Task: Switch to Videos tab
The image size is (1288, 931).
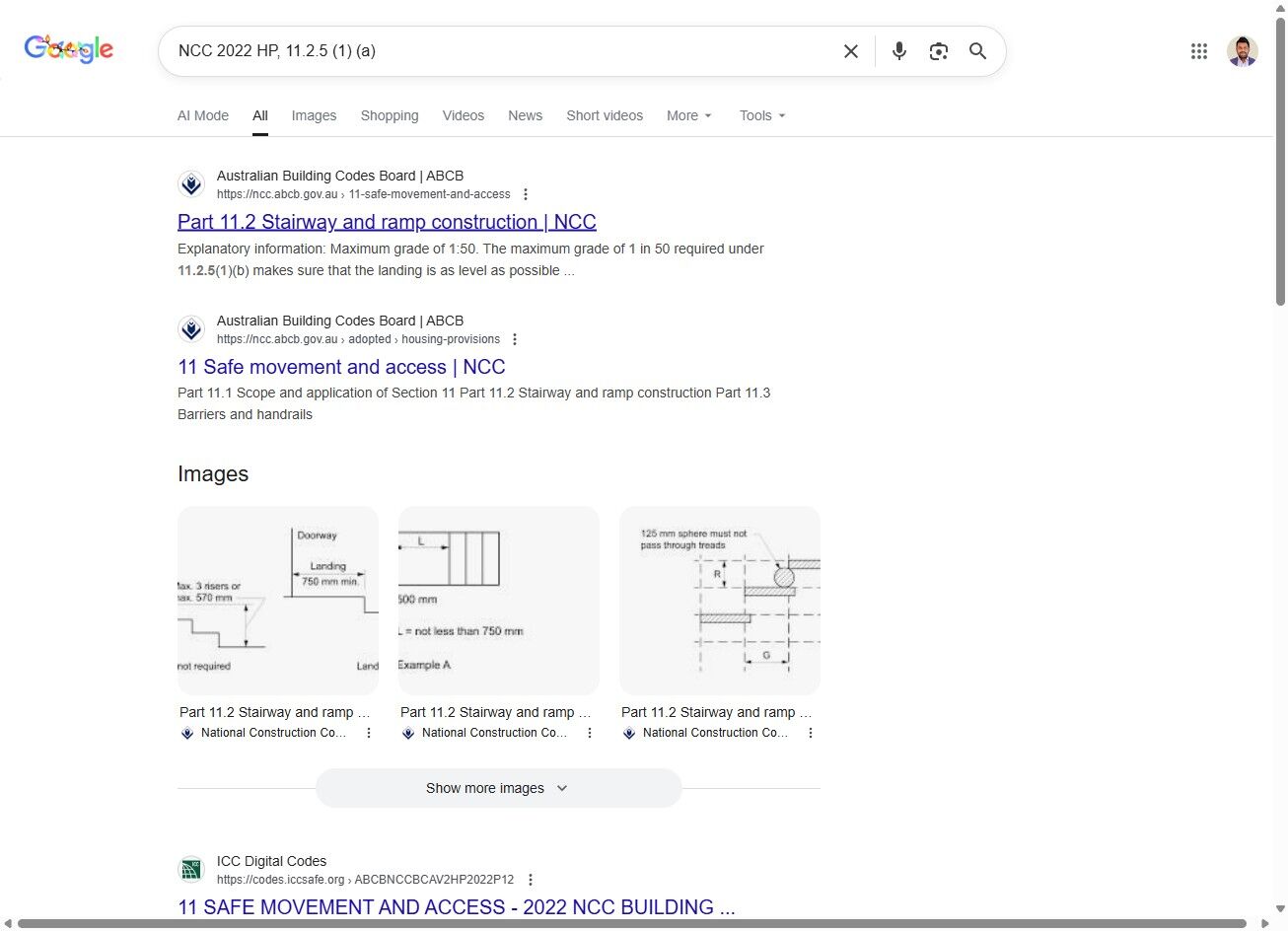Action: click(464, 115)
